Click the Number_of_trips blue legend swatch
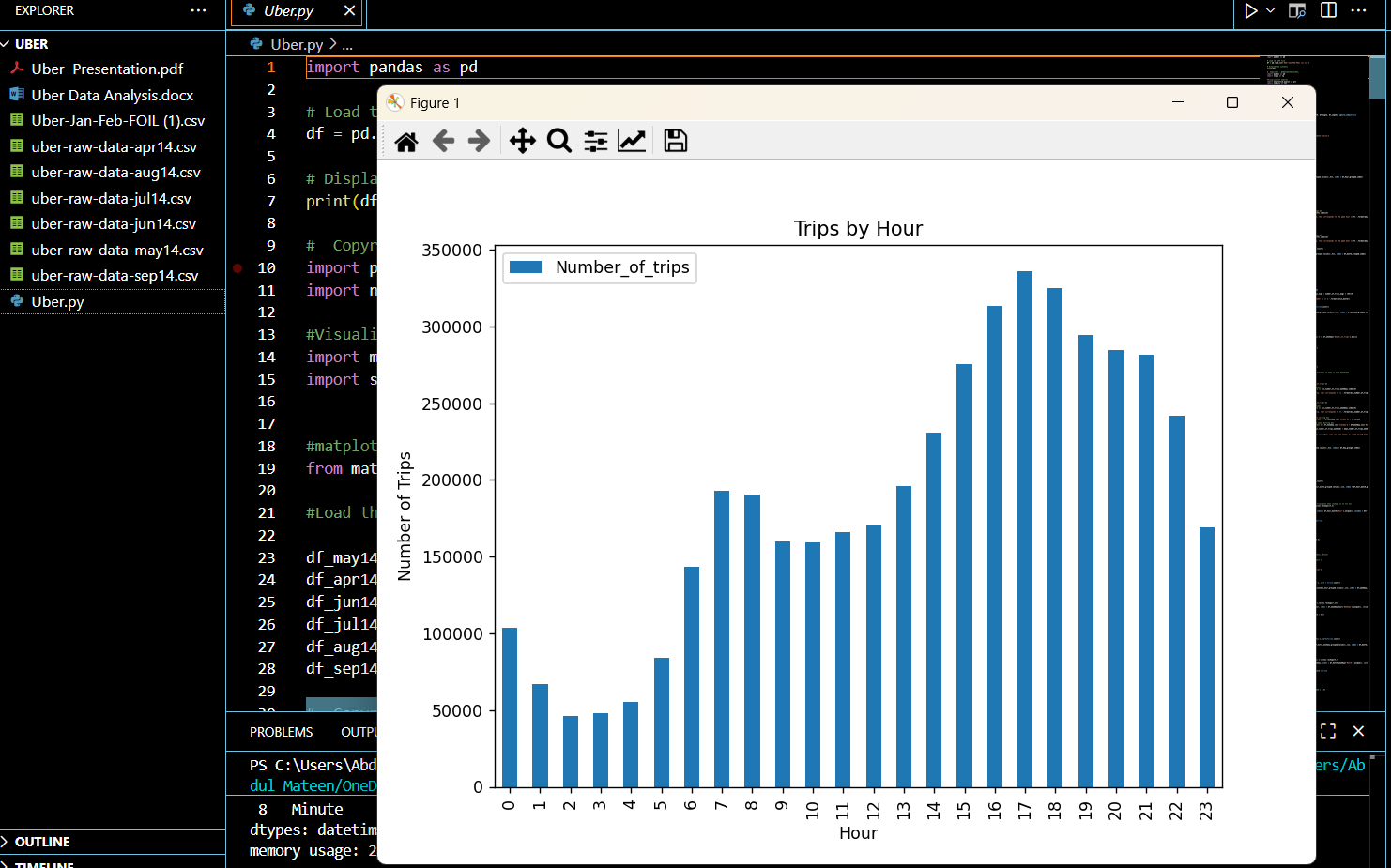This screenshot has height=868, width=1391. click(526, 267)
